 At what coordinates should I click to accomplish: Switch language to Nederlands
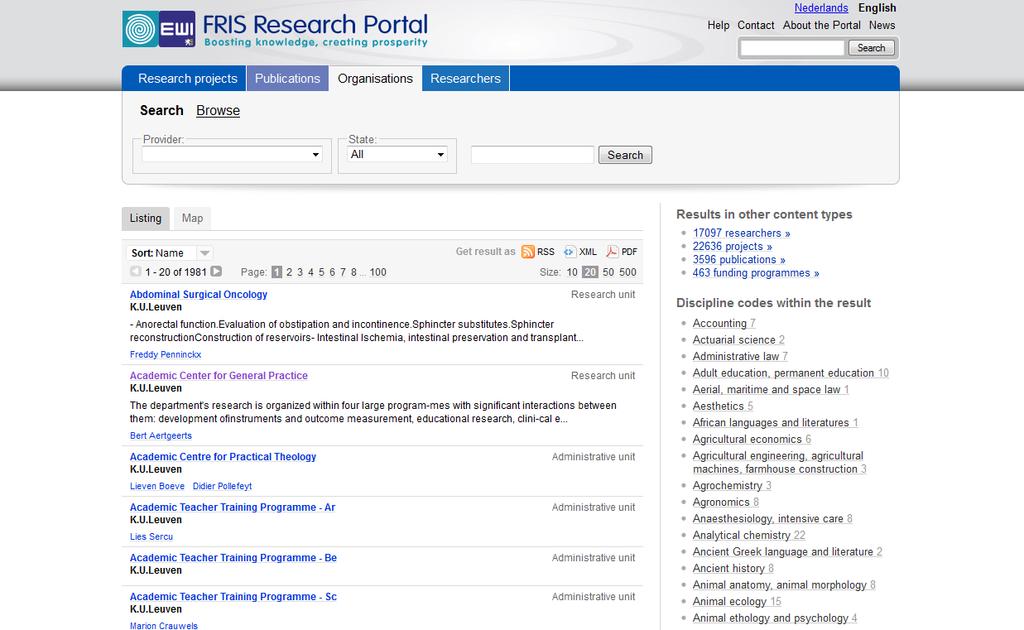[x=821, y=8]
